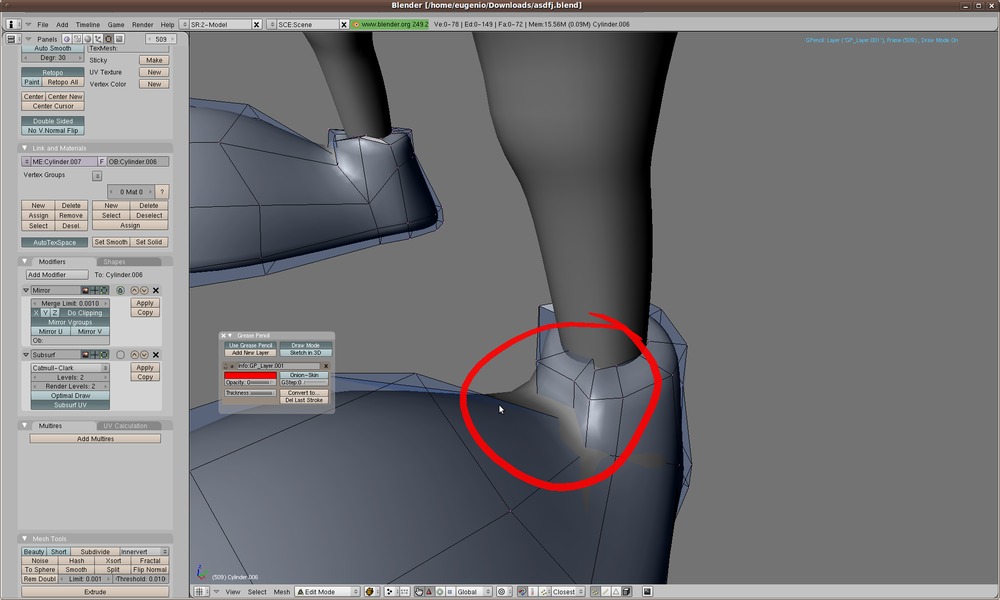Toggle Subsurf modifier edit-mode enable icon
Viewport: 1000px width, 600px height.
coord(103,355)
